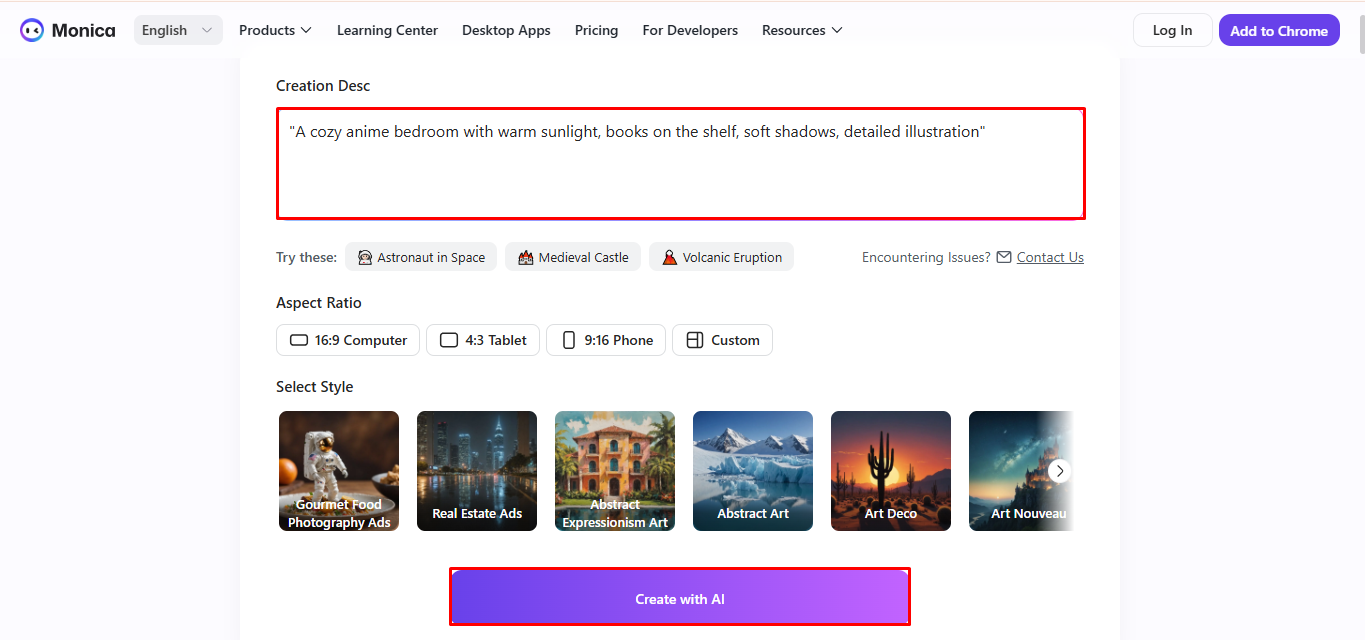Click the next arrow on style carousel
1365x640 pixels.
click(1060, 471)
